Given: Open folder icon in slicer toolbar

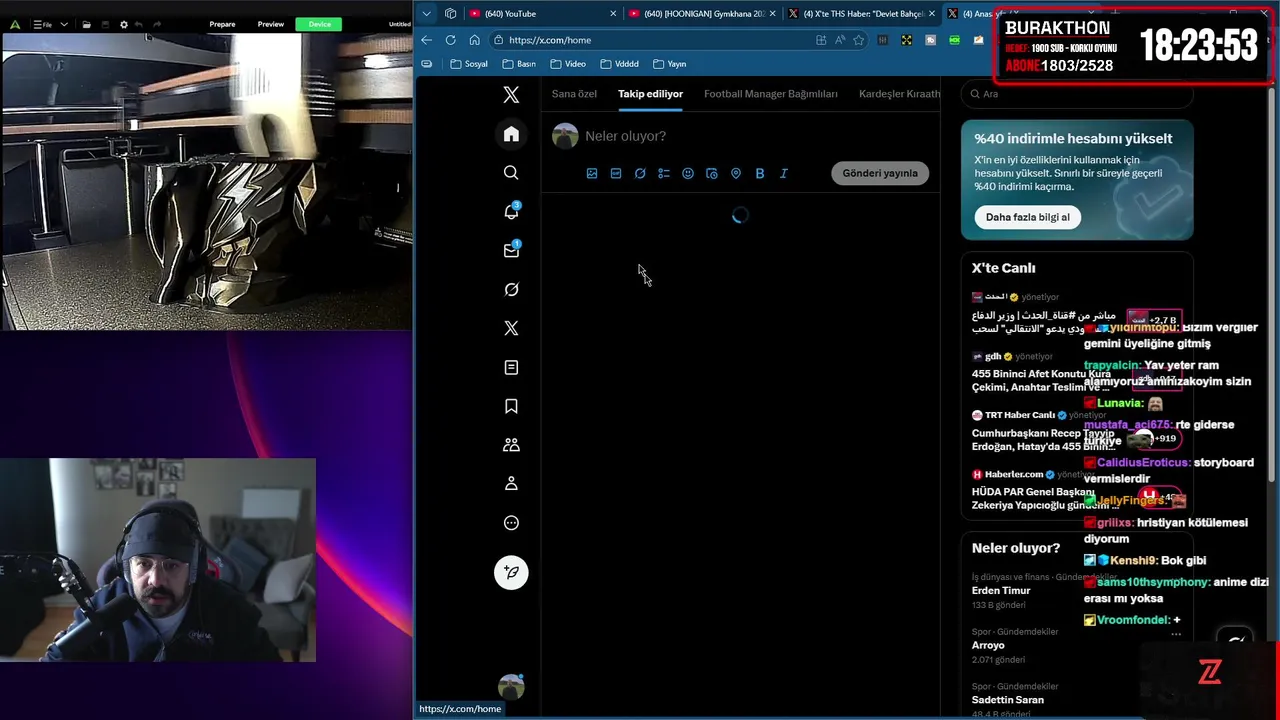Looking at the screenshot, I should click(x=87, y=24).
